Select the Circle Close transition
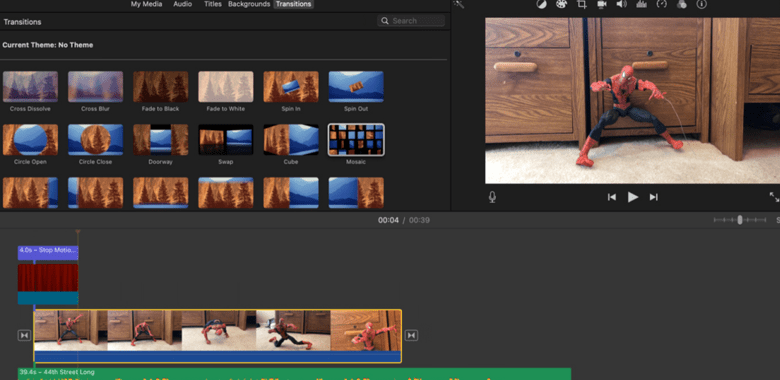Image resolution: width=780 pixels, height=380 pixels. (x=96, y=140)
